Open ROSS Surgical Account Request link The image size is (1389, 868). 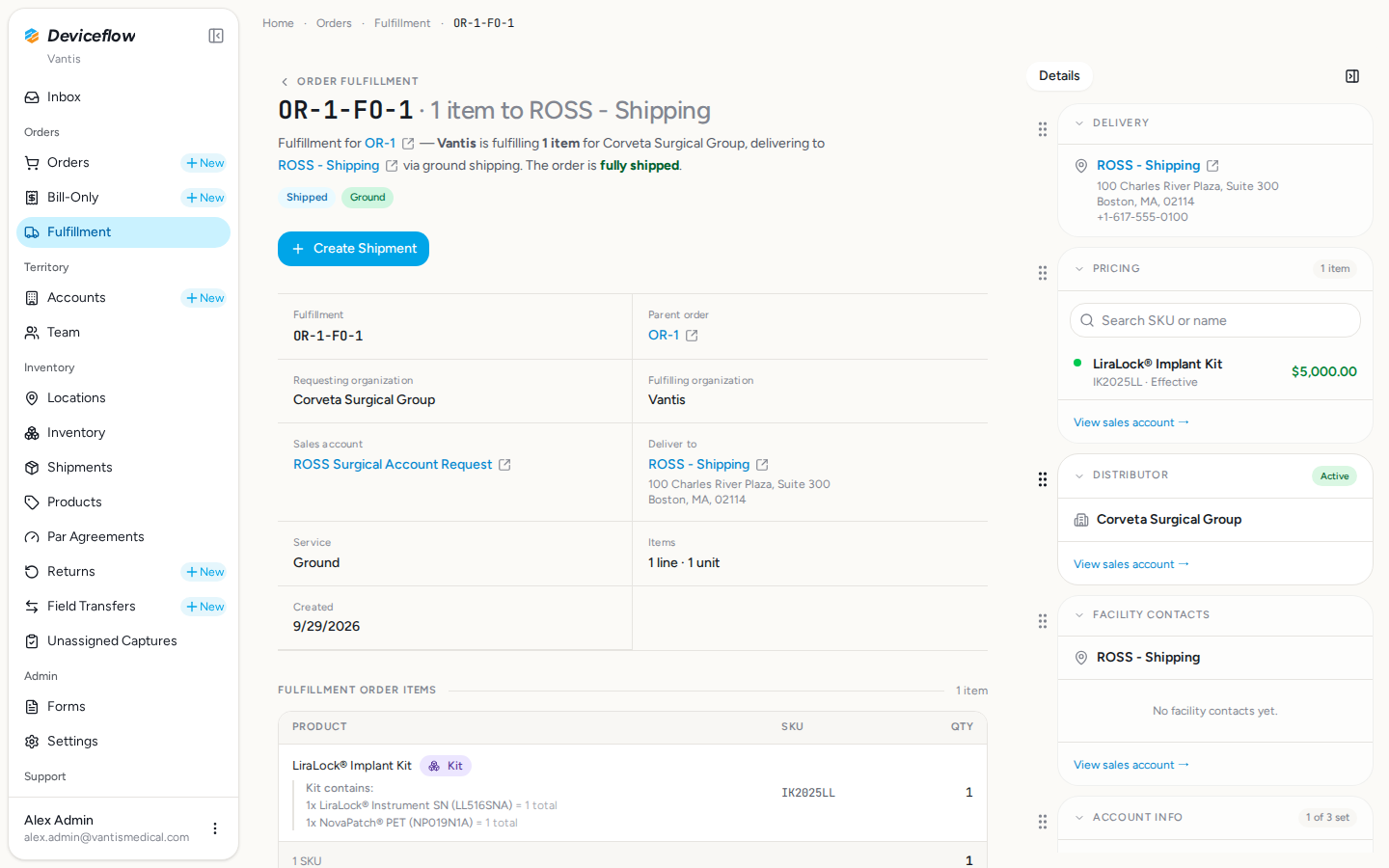393,465
